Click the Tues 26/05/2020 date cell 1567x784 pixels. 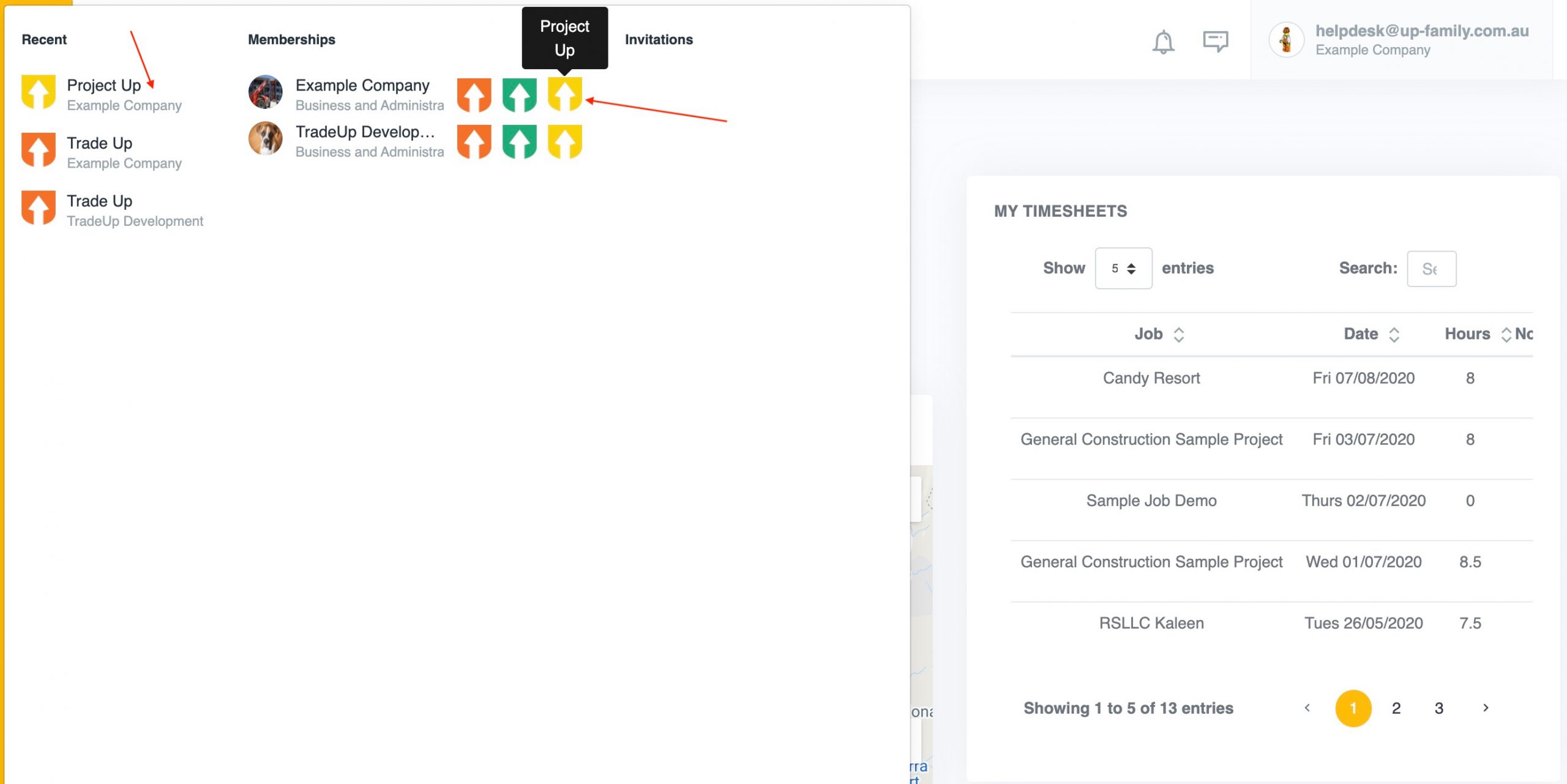tap(1364, 623)
